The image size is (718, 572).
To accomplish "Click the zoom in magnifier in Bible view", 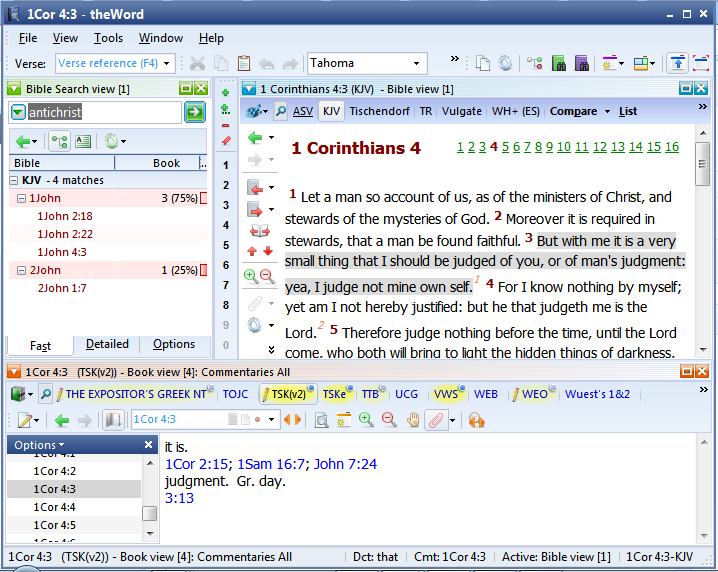I will 250,275.
